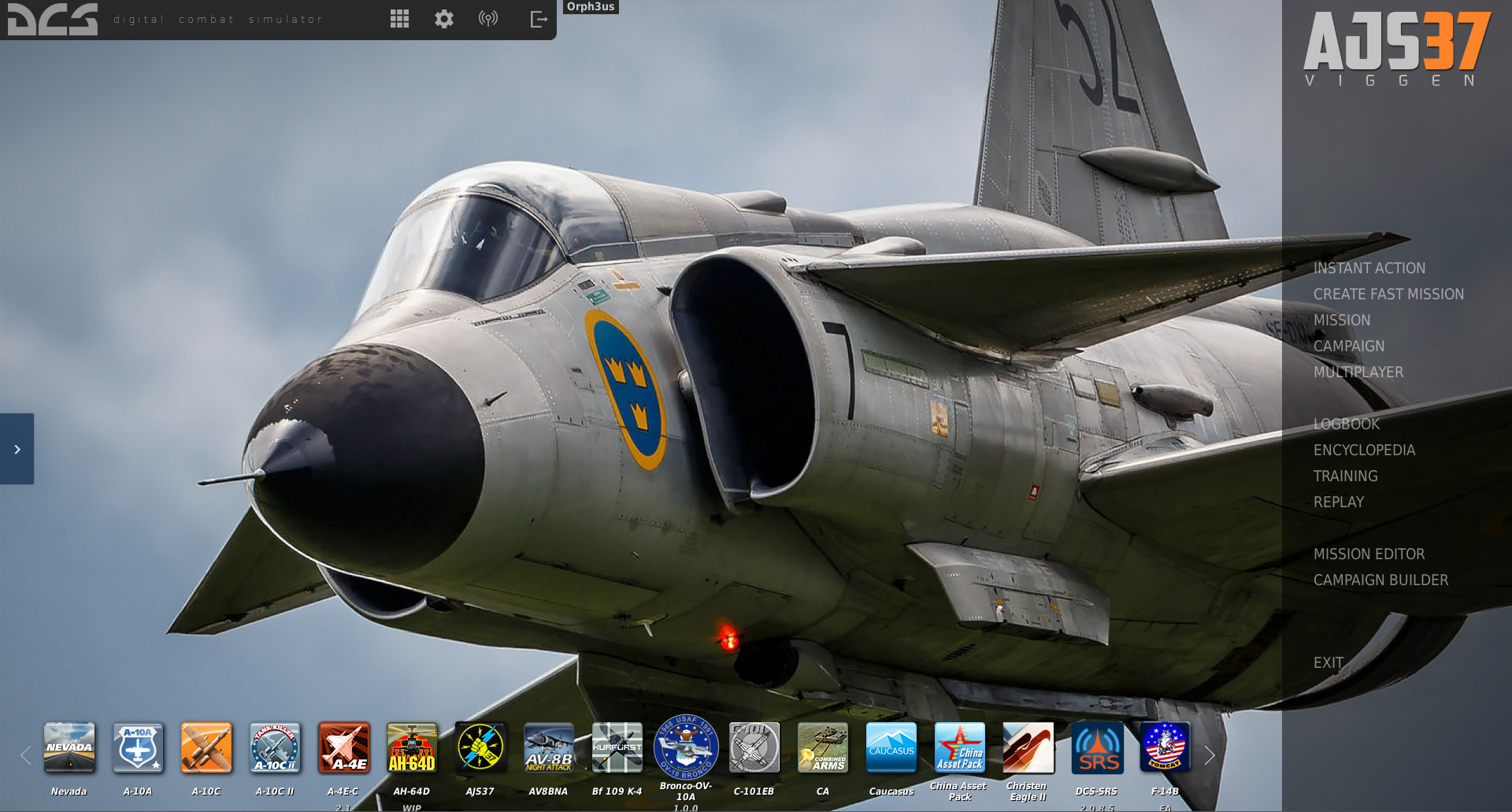Open the Multiplayer menu entry
The height and width of the screenshot is (812, 1512).
1358,372
